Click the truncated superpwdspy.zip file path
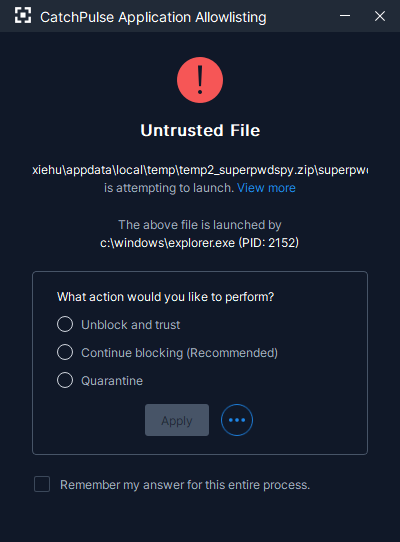Image resolution: width=400 pixels, height=542 pixels. point(200,170)
